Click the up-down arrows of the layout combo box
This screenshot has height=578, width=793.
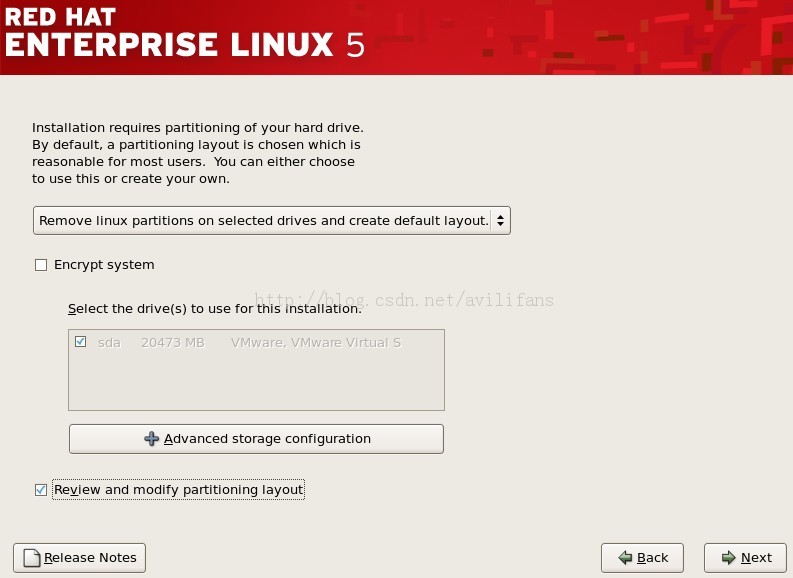click(x=501, y=220)
